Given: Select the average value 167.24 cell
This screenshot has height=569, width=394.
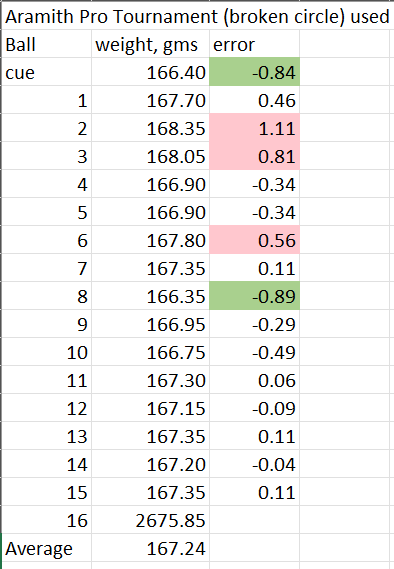Looking at the screenshot, I should [x=150, y=548].
